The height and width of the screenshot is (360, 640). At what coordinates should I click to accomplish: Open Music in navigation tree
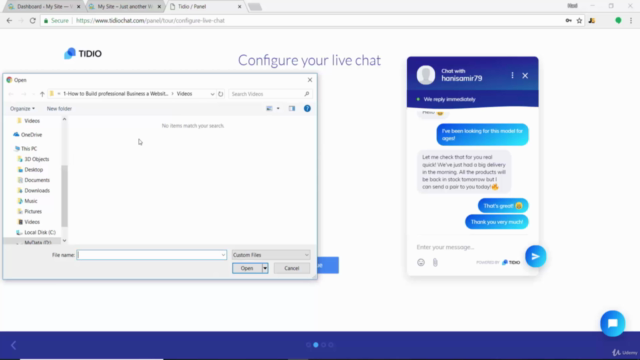pos(27,201)
